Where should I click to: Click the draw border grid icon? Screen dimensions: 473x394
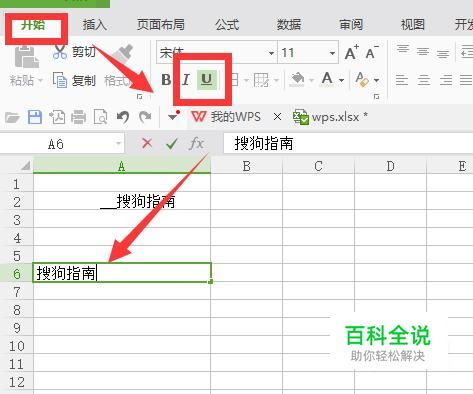tap(261, 80)
